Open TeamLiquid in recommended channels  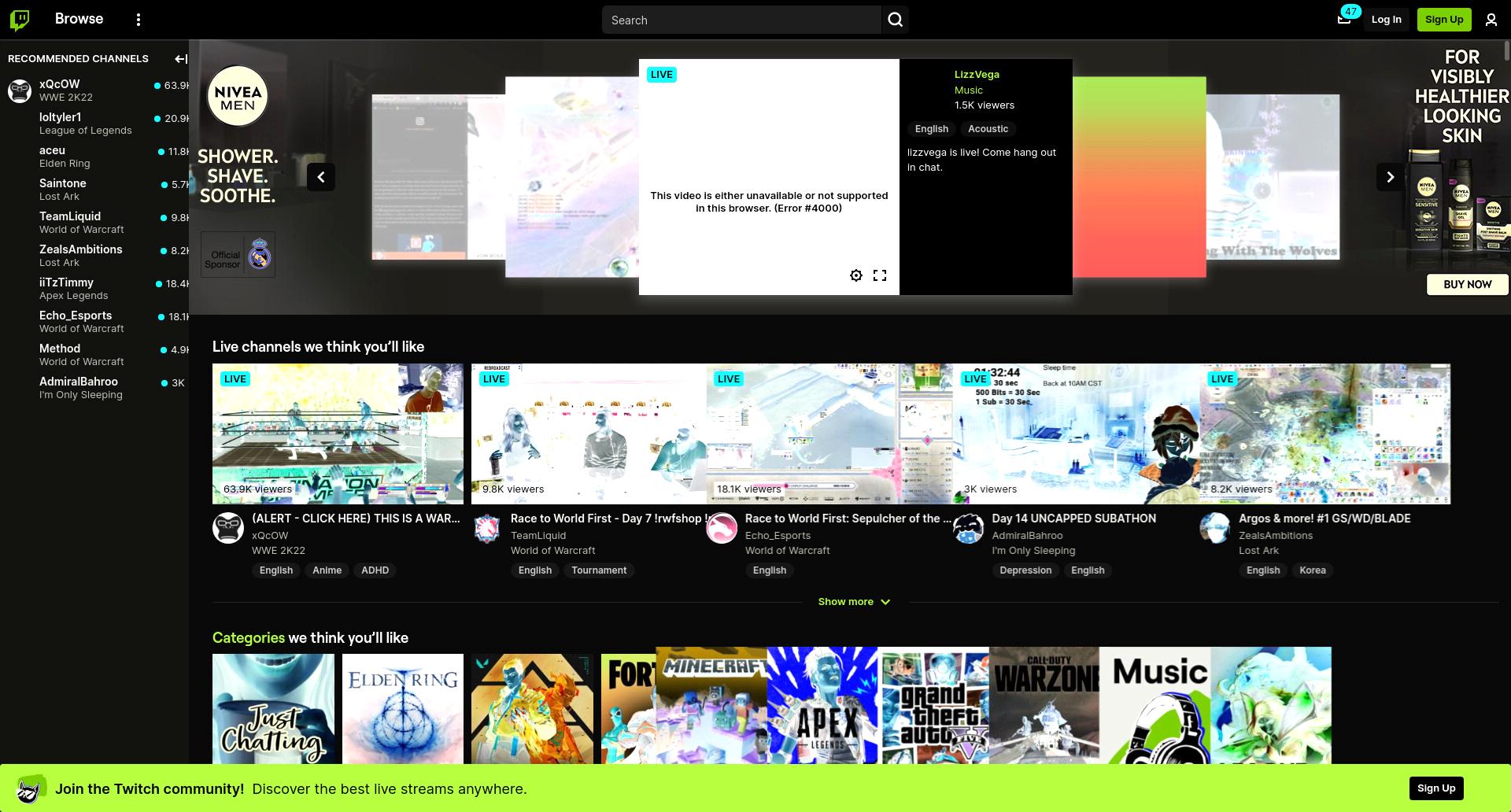click(x=94, y=223)
